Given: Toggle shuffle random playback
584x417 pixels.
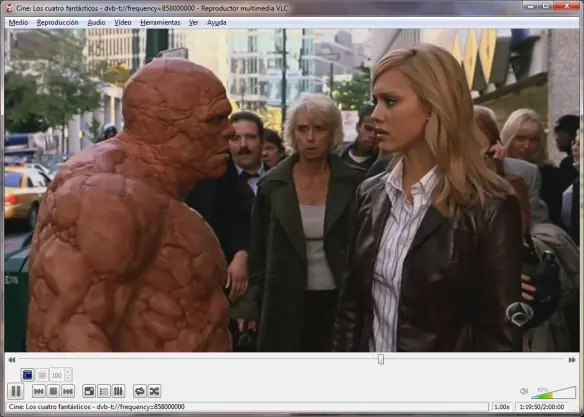Looking at the screenshot, I should [154, 391].
